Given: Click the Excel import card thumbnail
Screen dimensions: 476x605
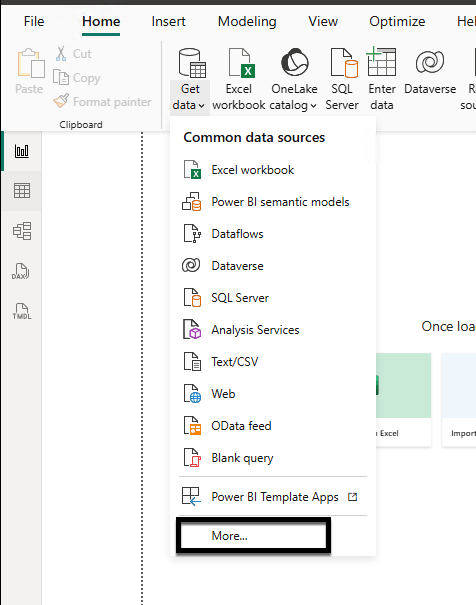Looking at the screenshot, I should point(403,385).
